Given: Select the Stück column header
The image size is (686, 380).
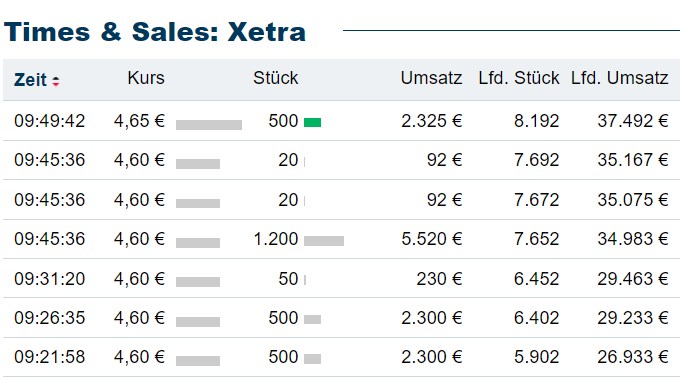Looking at the screenshot, I should [x=276, y=78].
